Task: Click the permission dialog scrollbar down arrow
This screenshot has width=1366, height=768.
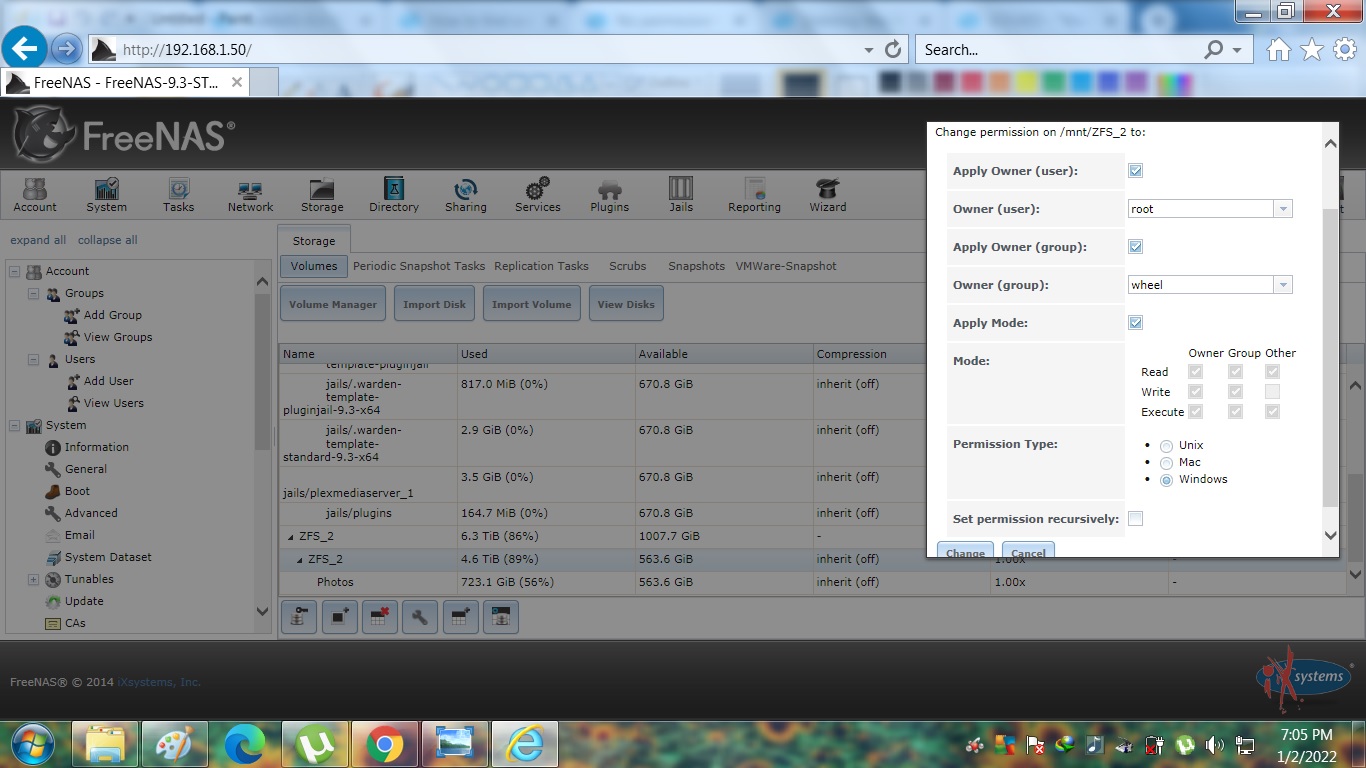Action: pos(1330,536)
